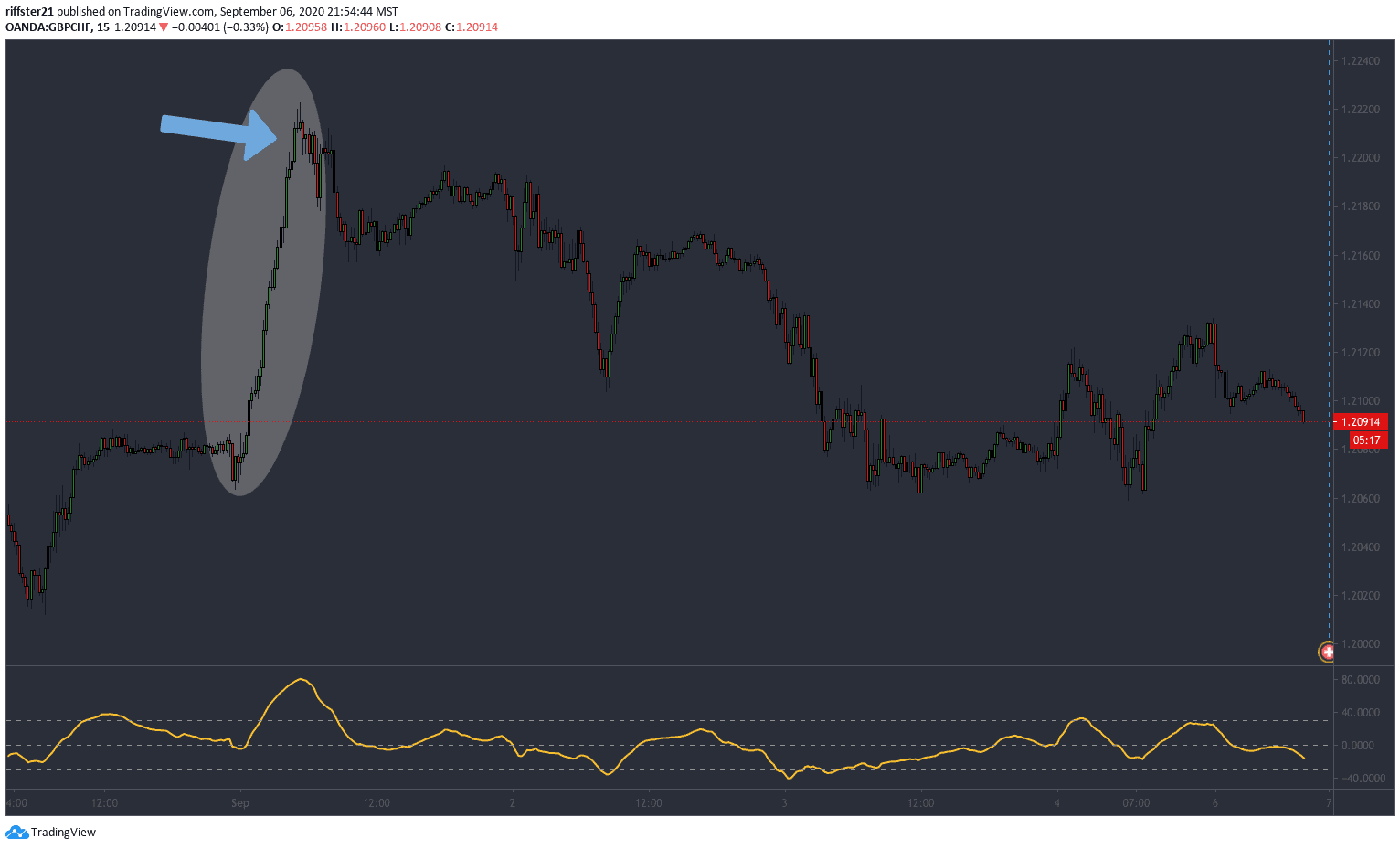The height and width of the screenshot is (849, 1400).
Task: Click the 1.21800 price axis label
Action: pos(1361,207)
